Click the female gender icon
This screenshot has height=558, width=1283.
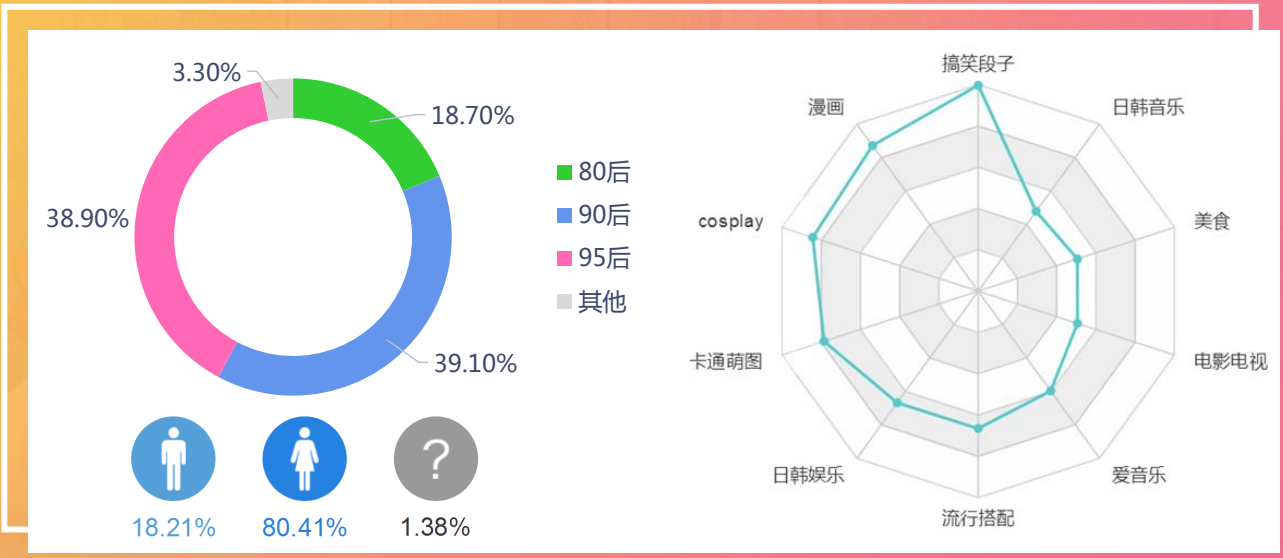pos(304,458)
